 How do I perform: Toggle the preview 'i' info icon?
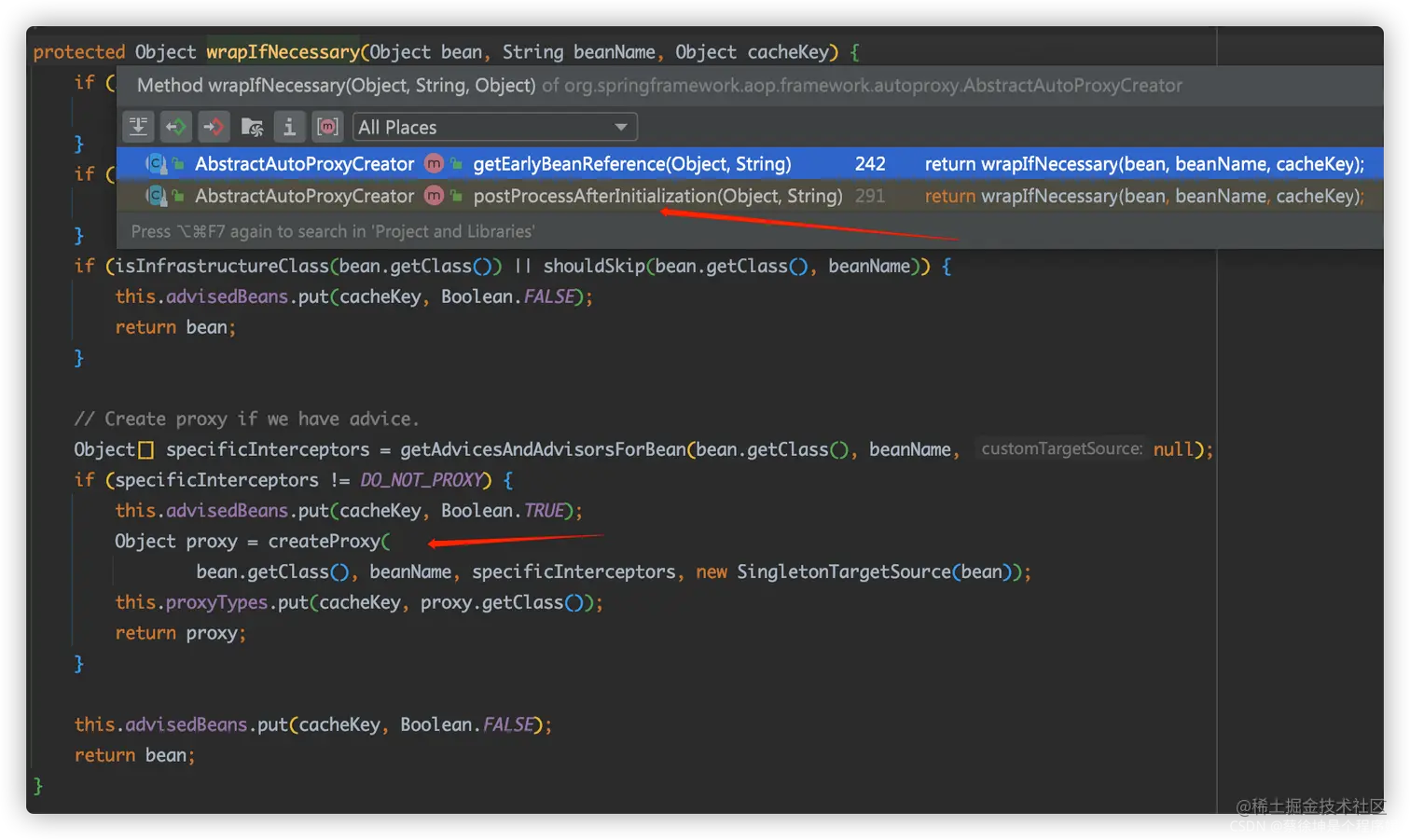point(289,127)
